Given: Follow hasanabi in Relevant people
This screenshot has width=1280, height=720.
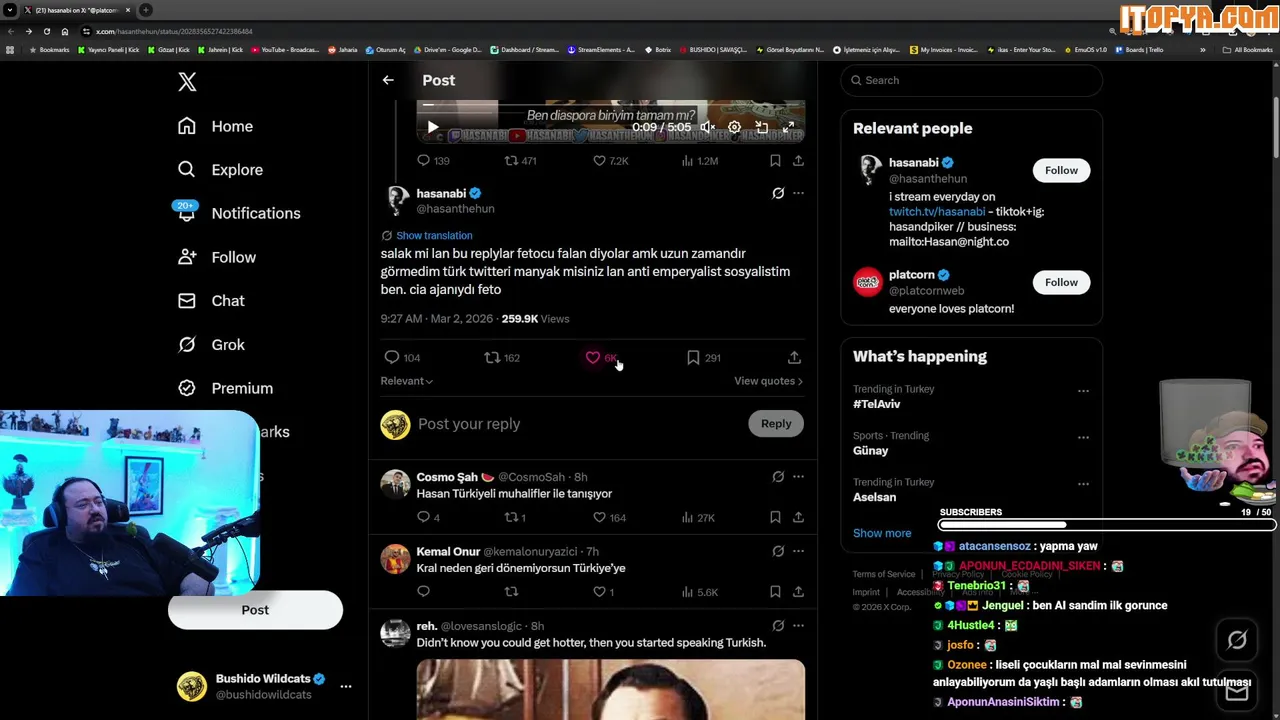Looking at the screenshot, I should click(1061, 170).
